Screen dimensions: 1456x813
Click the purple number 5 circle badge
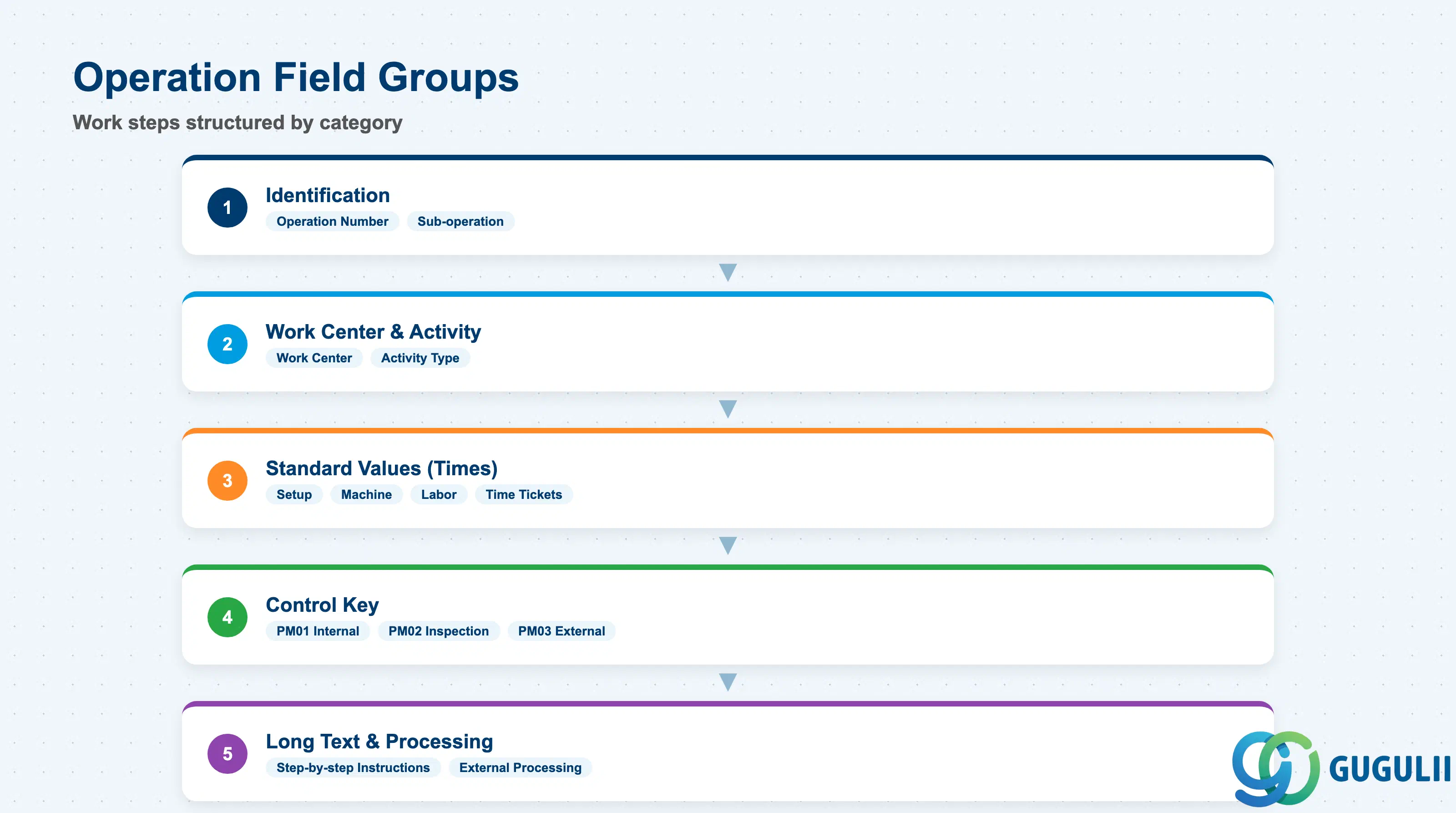(227, 754)
